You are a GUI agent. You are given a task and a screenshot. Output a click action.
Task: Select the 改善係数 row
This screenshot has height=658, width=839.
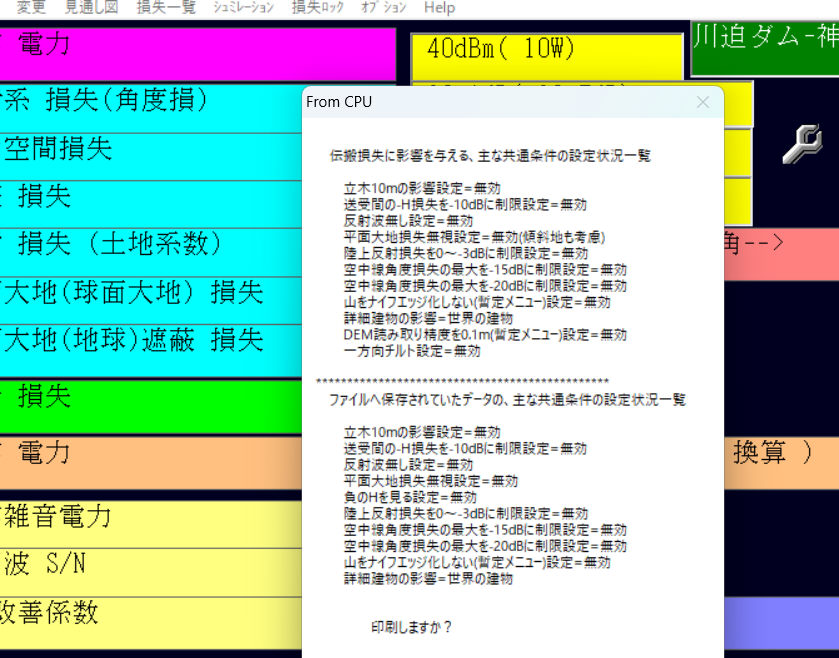click(x=151, y=623)
